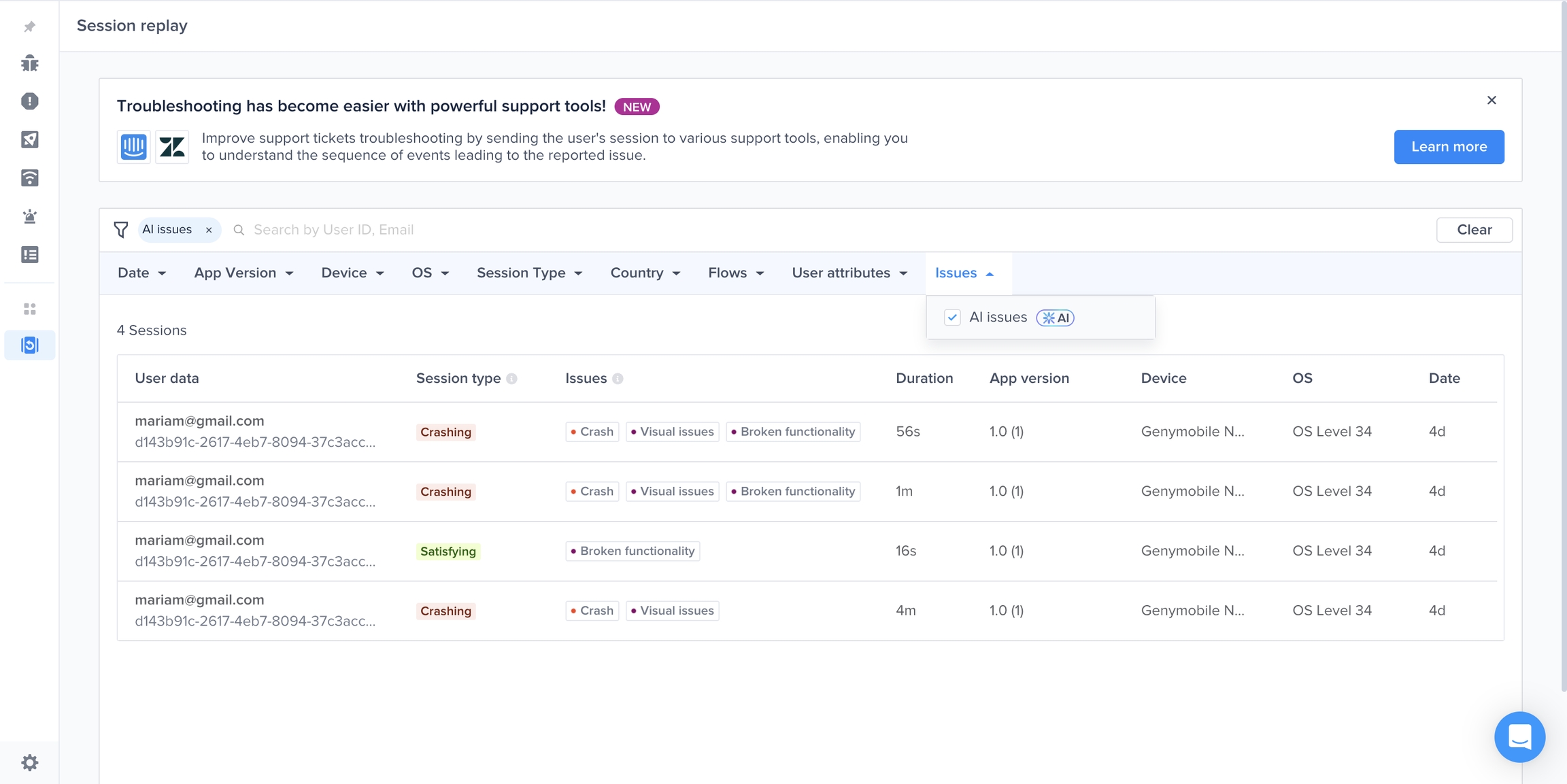The height and width of the screenshot is (784, 1567).
Task: Focus the Search by User ID field
Action: (476, 230)
